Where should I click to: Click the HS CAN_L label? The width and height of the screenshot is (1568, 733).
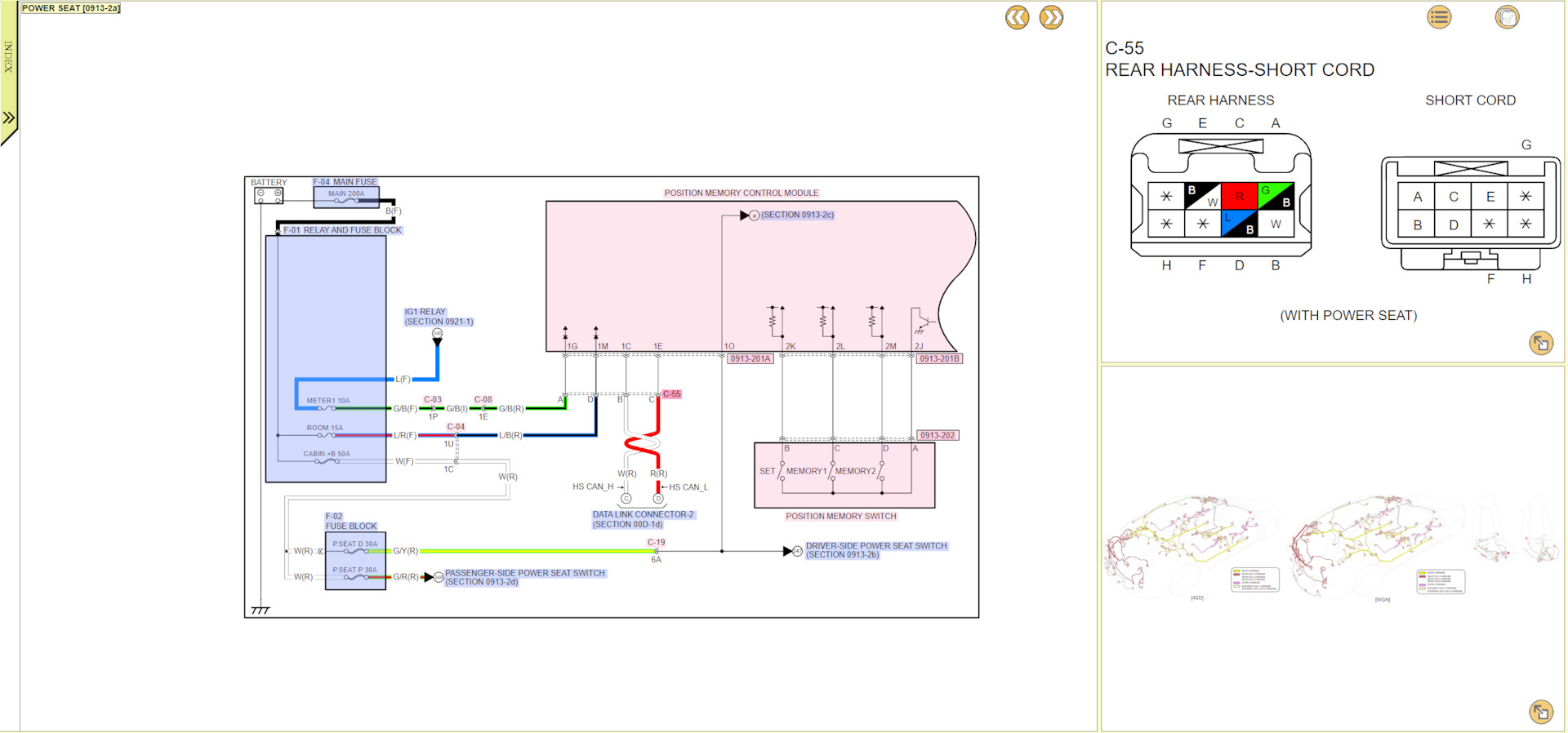pyautogui.click(x=688, y=487)
